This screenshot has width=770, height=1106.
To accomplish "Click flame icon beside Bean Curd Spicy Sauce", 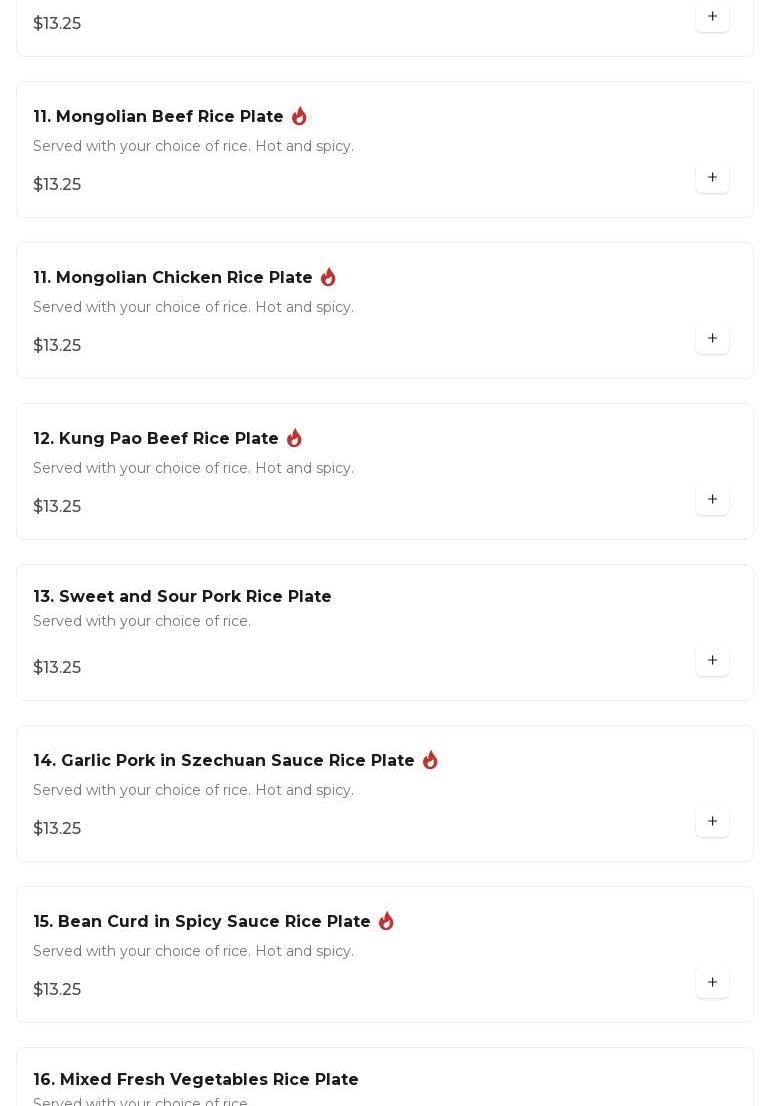I will click(x=386, y=920).
